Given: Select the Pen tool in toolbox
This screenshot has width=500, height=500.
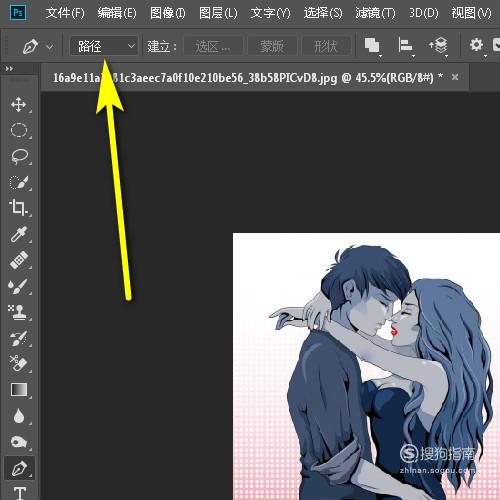Looking at the screenshot, I should coord(19,468).
